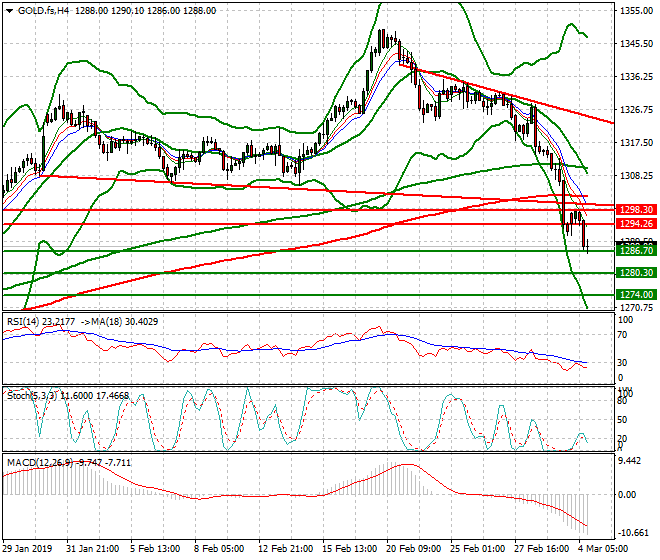Click the 1355.00 price scale value
Screen dimensions: 660x560
pyautogui.click(x=636, y=11)
